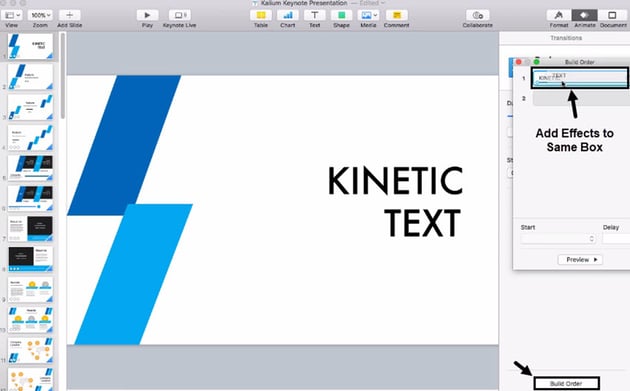Zoom the Build Order window with green button
The height and width of the screenshot is (391, 630).
pos(537,62)
